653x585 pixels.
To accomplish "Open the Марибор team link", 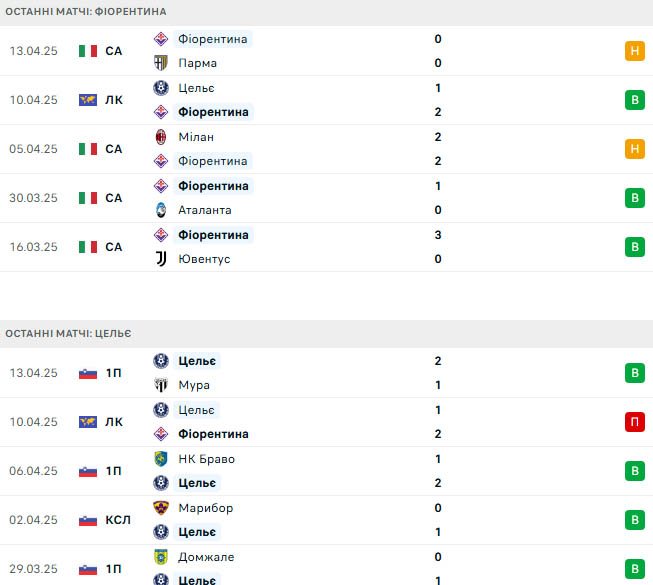I will point(206,508).
